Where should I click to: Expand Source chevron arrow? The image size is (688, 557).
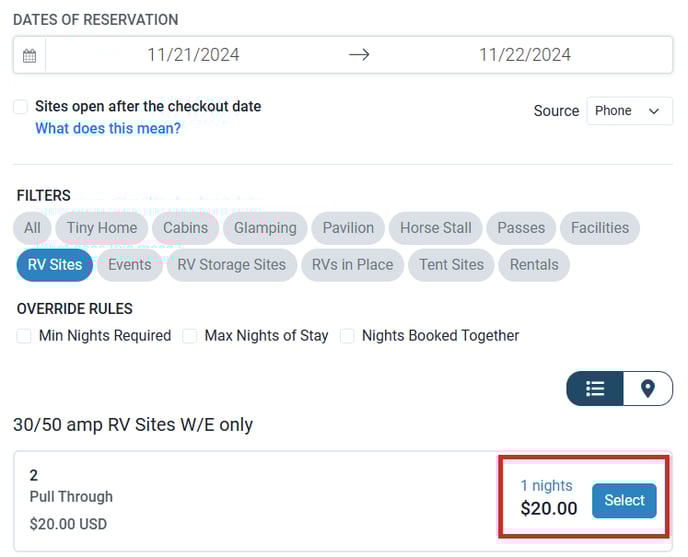tap(654, 111)
